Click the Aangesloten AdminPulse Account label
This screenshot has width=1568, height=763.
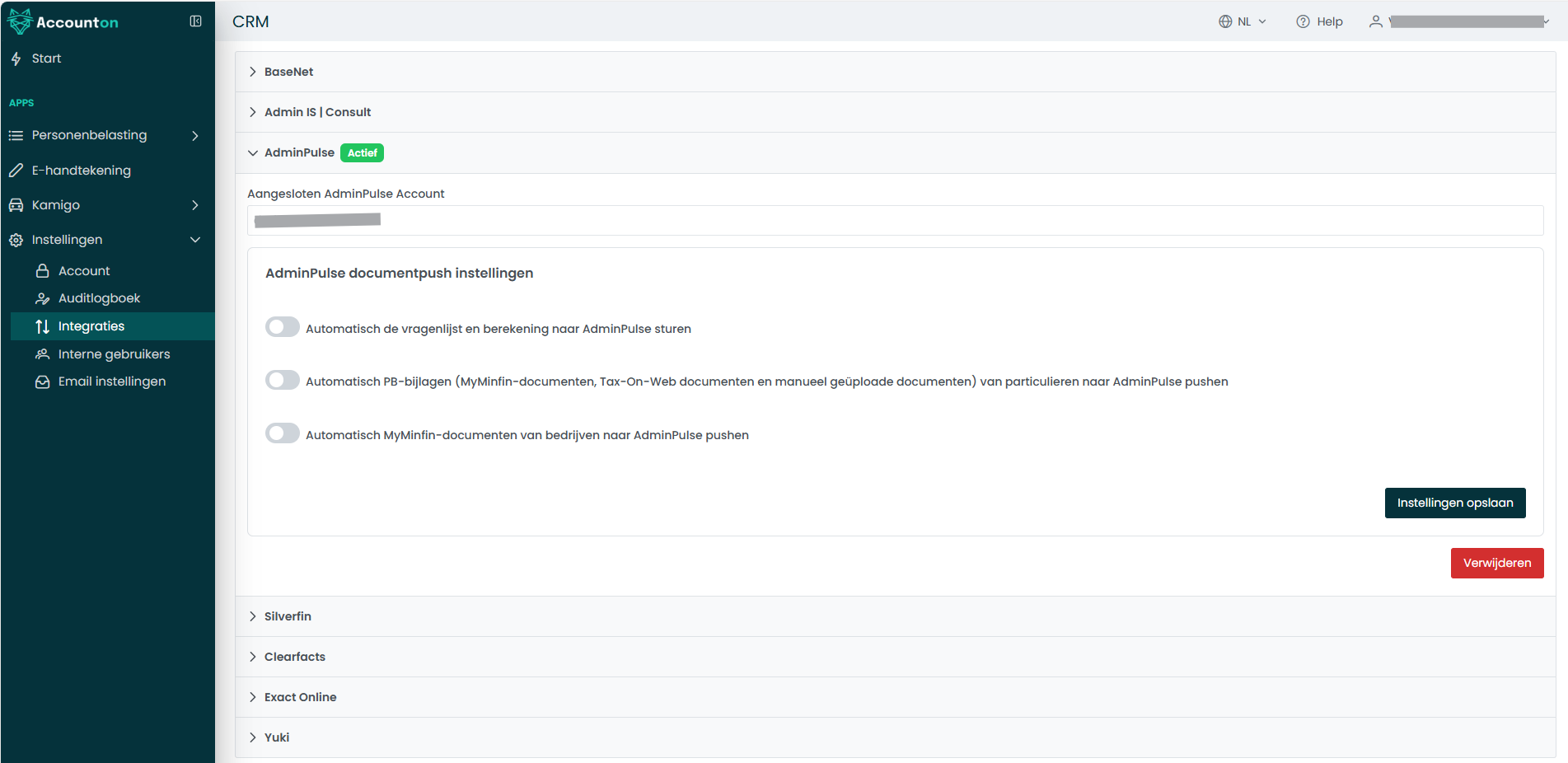[346, 194]
